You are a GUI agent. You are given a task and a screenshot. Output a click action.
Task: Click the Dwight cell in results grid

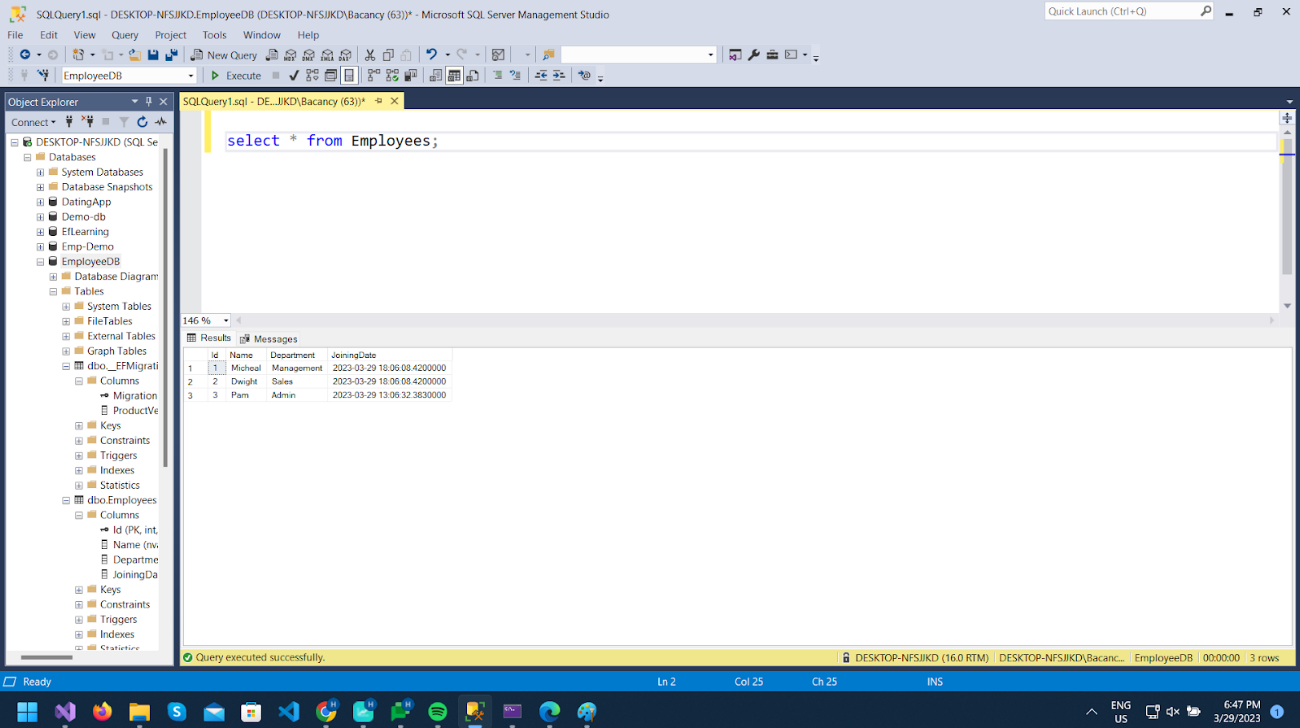pos(246,382)
